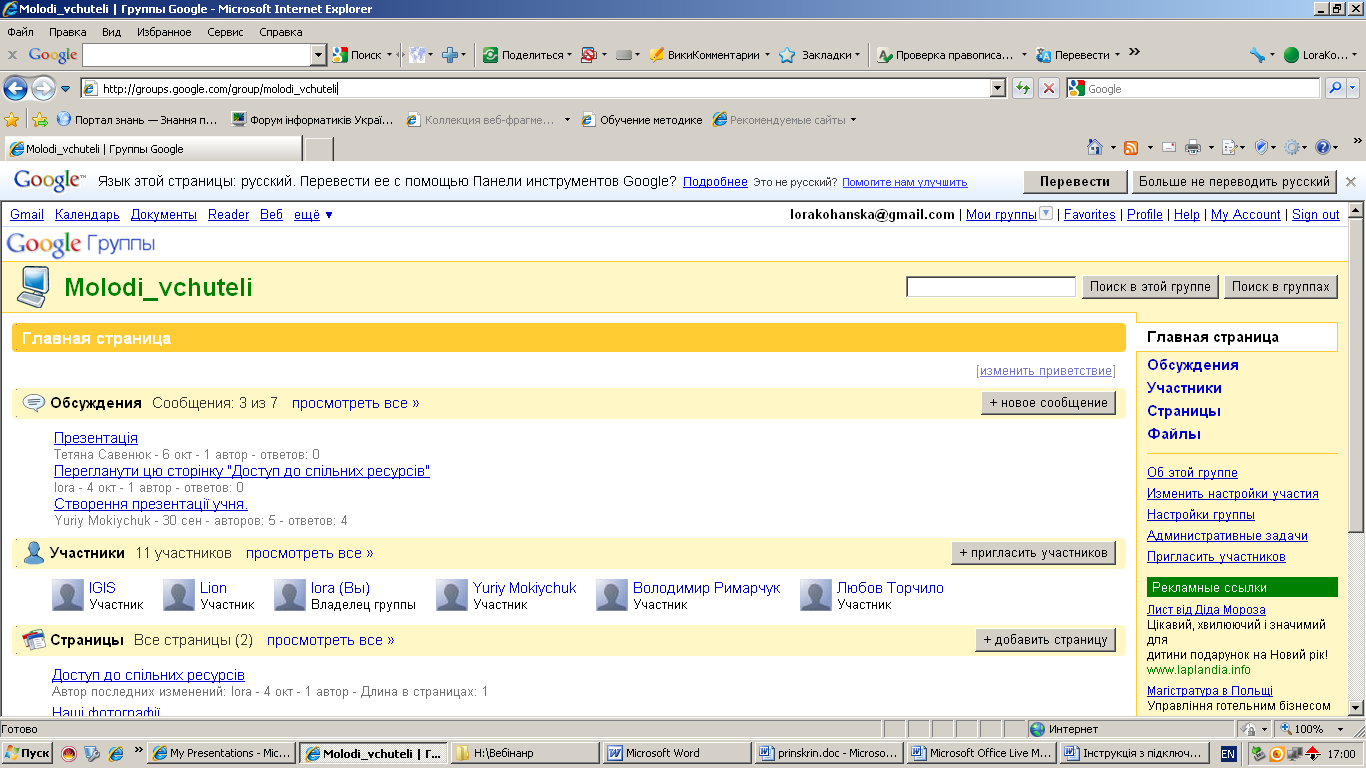Switch to Microsoft Word taskbar item

point(678,753)
